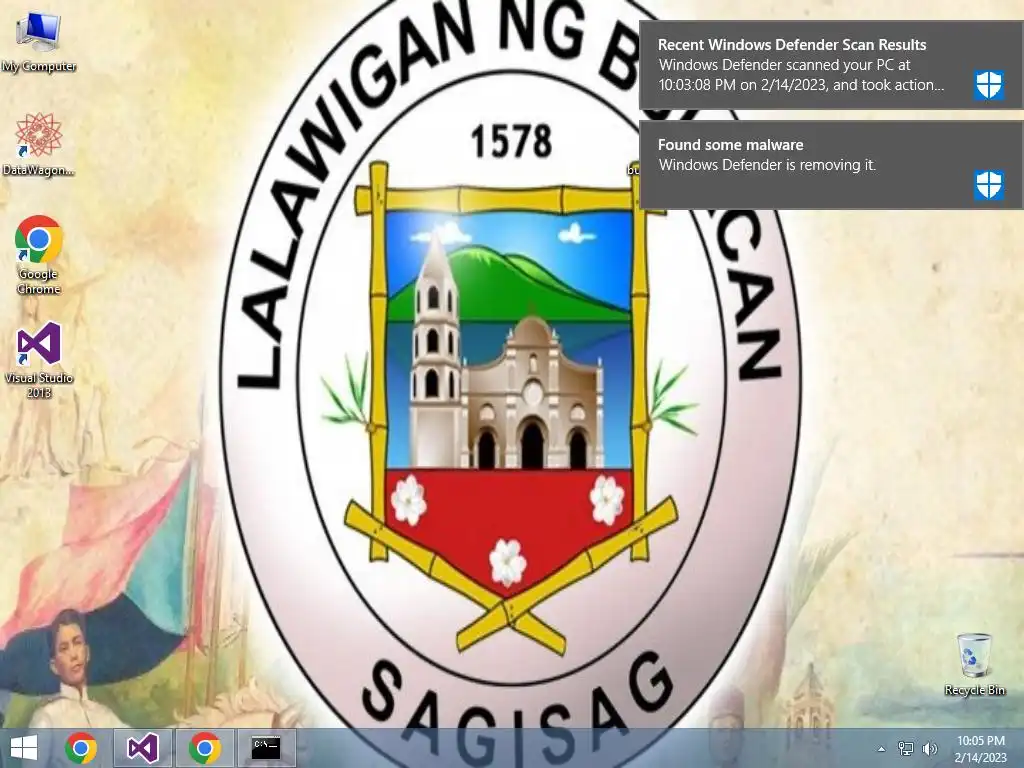Screen dimensions: 1024x768
Task: Click the shield icon in malware notification
Action: (x=989, y=185)
